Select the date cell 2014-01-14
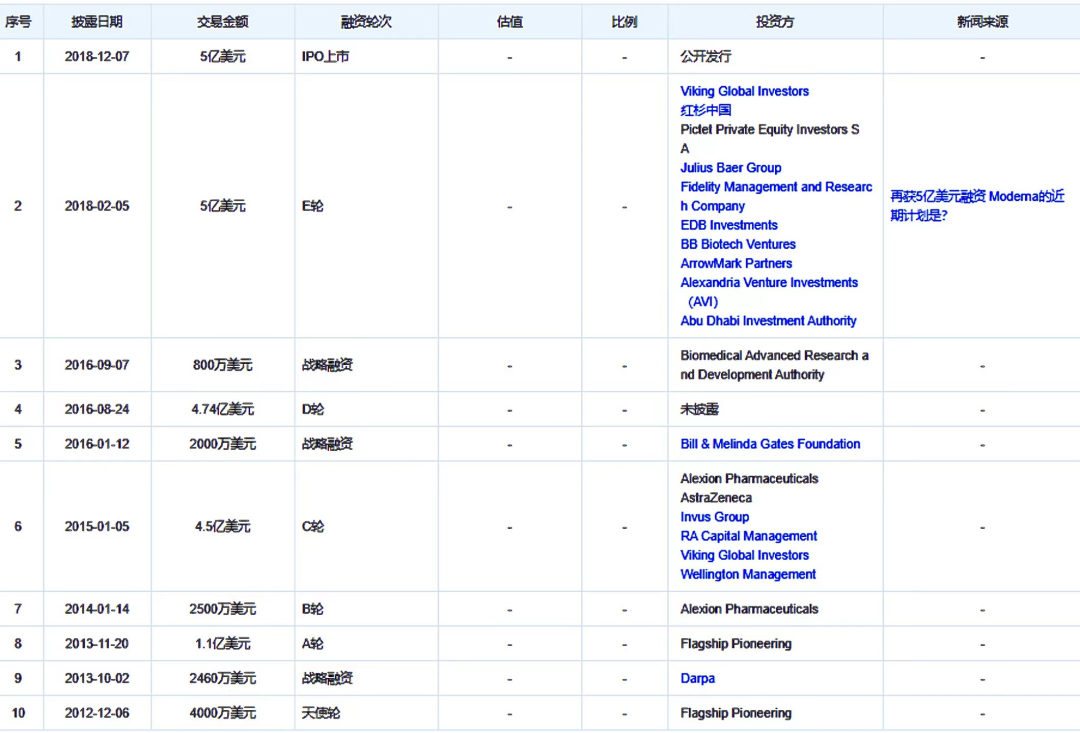Screen dimensions: 1080x733 tap(97, 609)
